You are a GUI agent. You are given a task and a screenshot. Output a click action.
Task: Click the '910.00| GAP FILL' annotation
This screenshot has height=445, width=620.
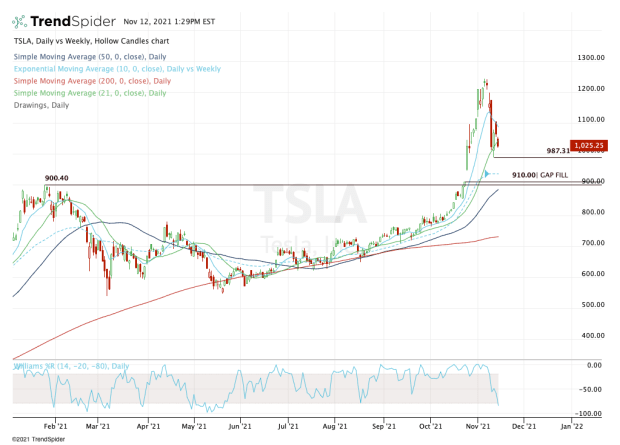pyautogui.click(x=539, y=175)
